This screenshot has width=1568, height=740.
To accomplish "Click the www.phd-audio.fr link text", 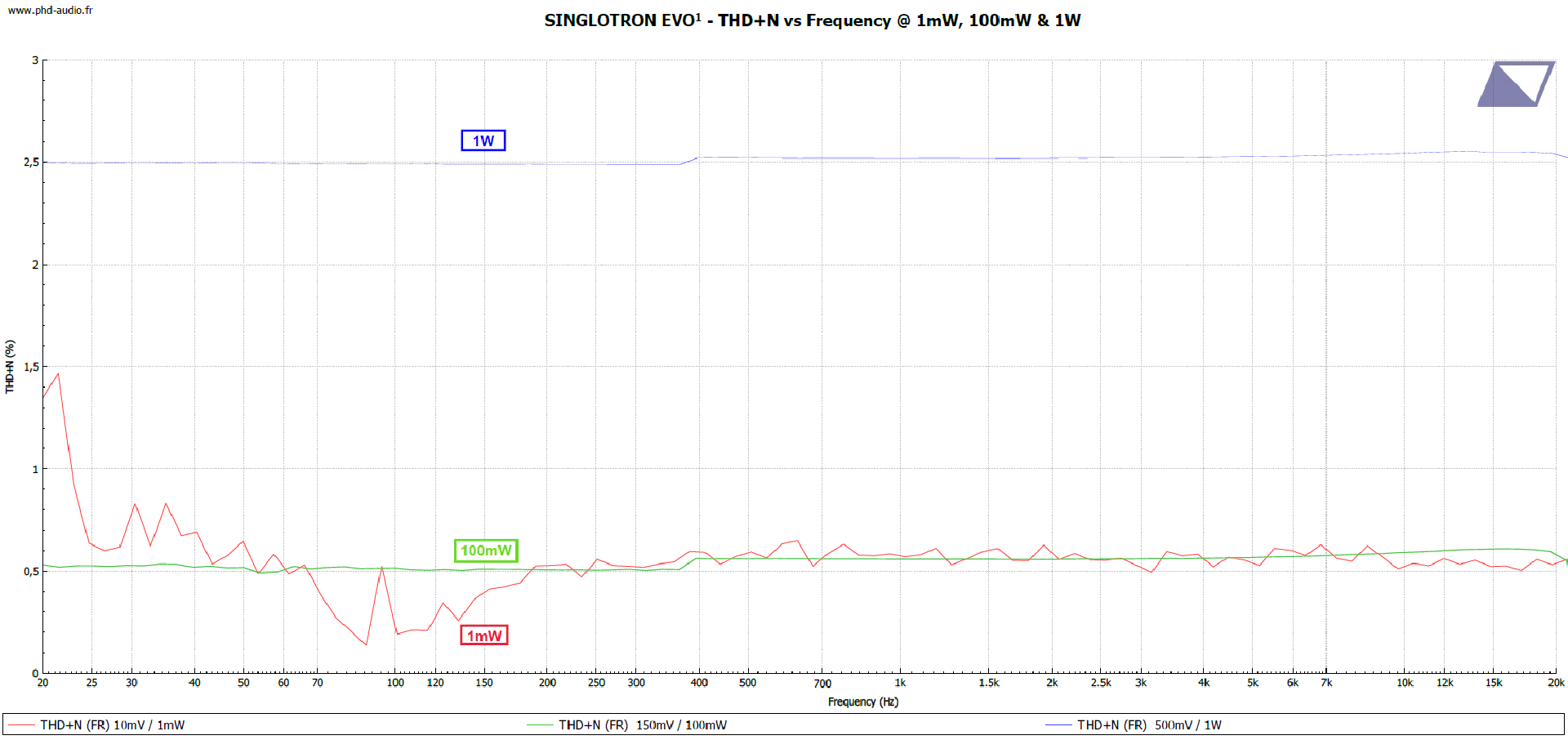I will [50, 10].
